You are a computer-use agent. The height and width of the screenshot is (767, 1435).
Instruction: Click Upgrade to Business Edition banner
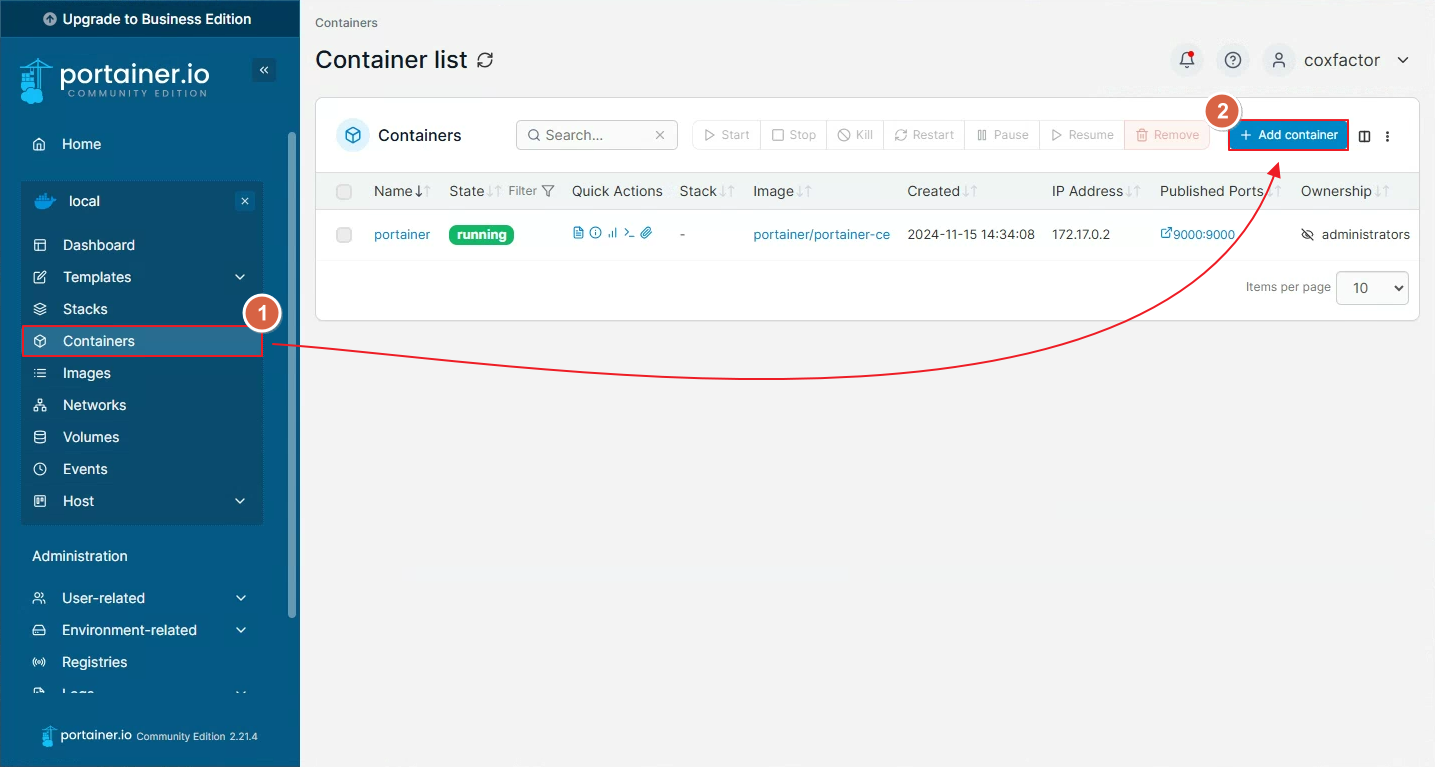click(x=148, y=19)
